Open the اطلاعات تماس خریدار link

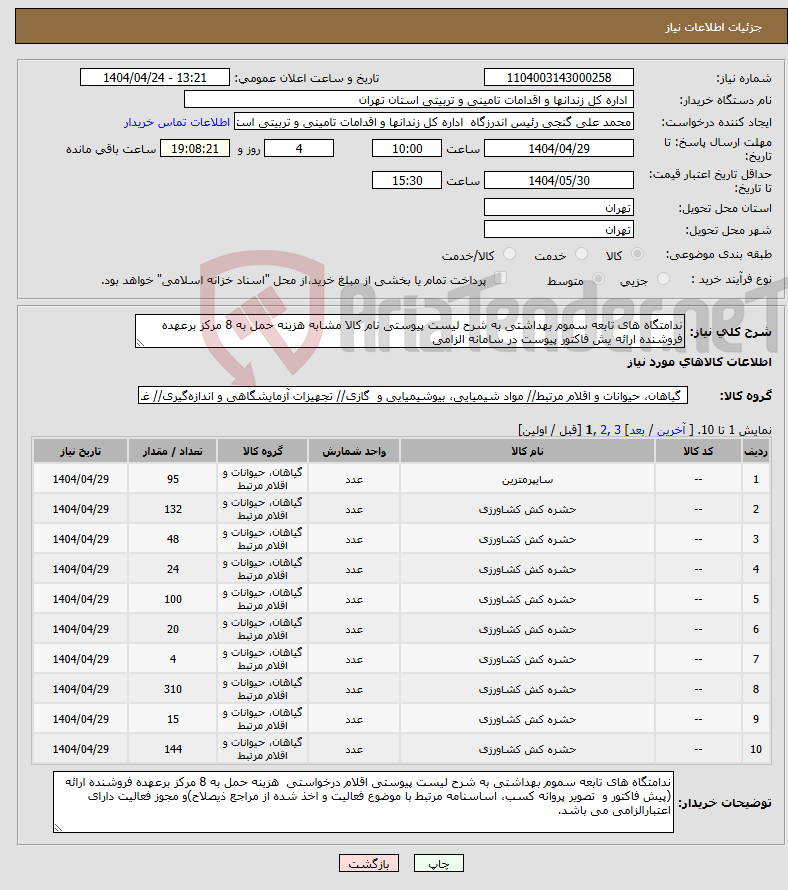click(x=177, y=123)
